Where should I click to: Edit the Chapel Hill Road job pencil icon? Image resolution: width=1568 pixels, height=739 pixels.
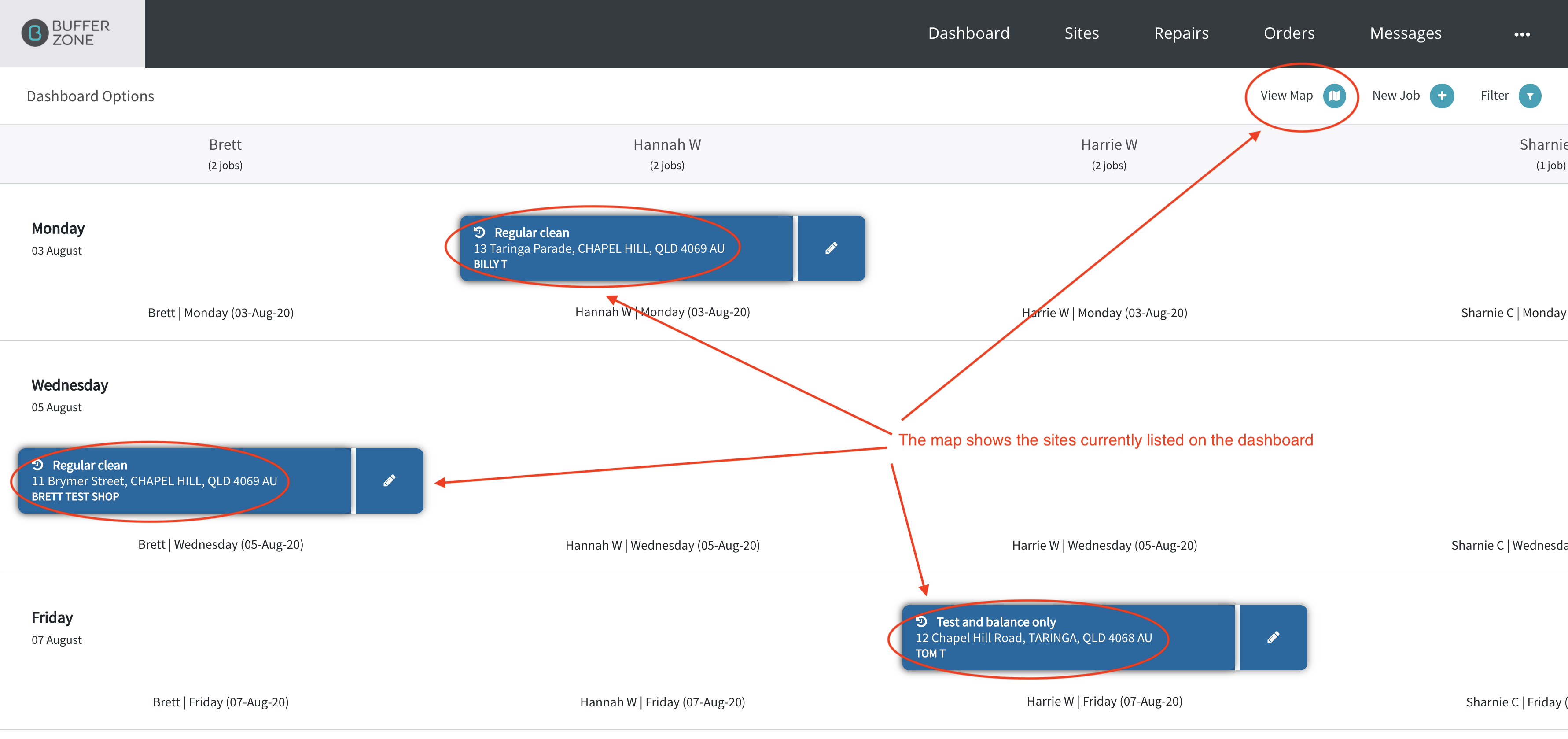coord(1273,637)
